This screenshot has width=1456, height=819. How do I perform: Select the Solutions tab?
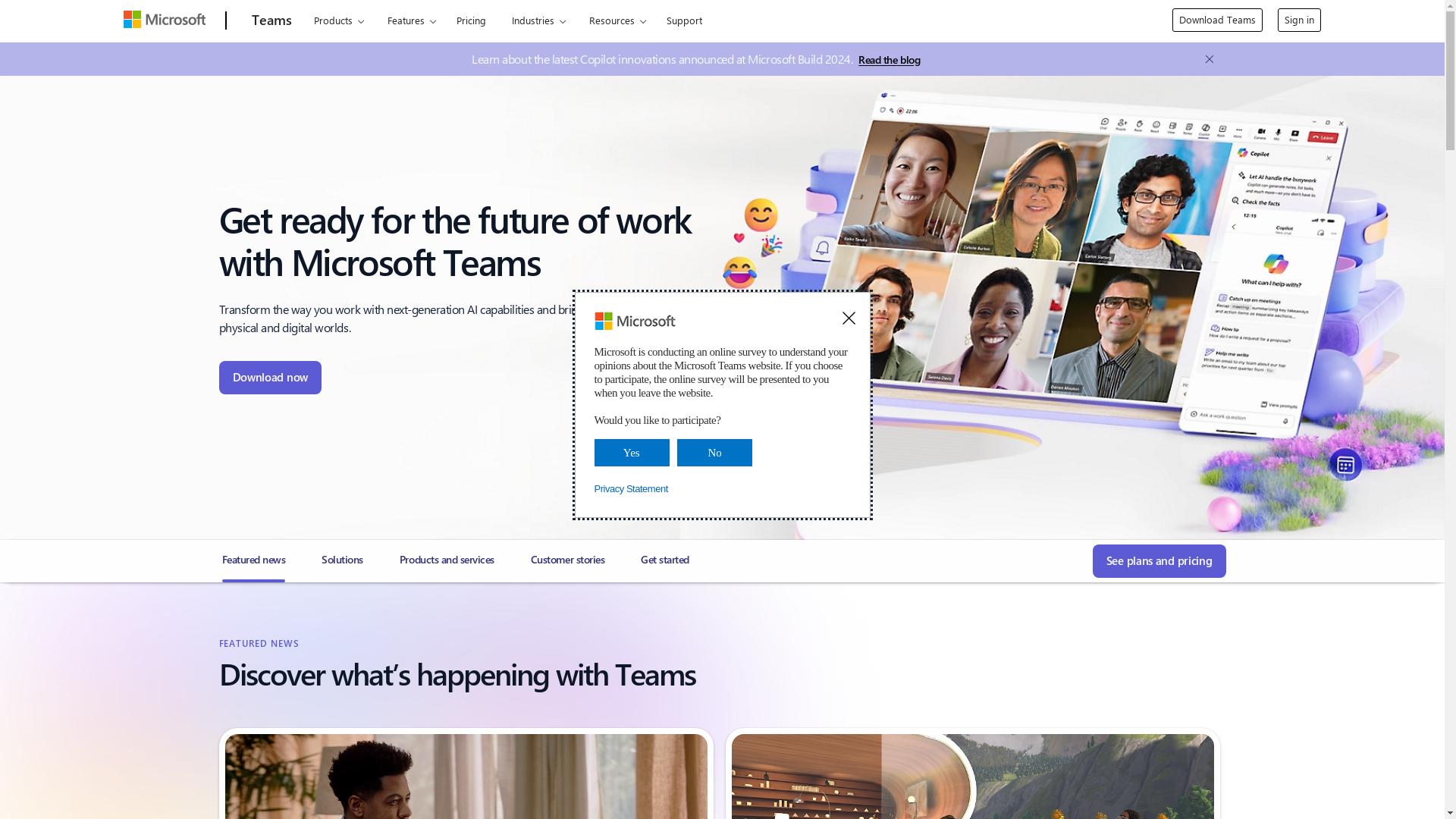click(341, 559)
